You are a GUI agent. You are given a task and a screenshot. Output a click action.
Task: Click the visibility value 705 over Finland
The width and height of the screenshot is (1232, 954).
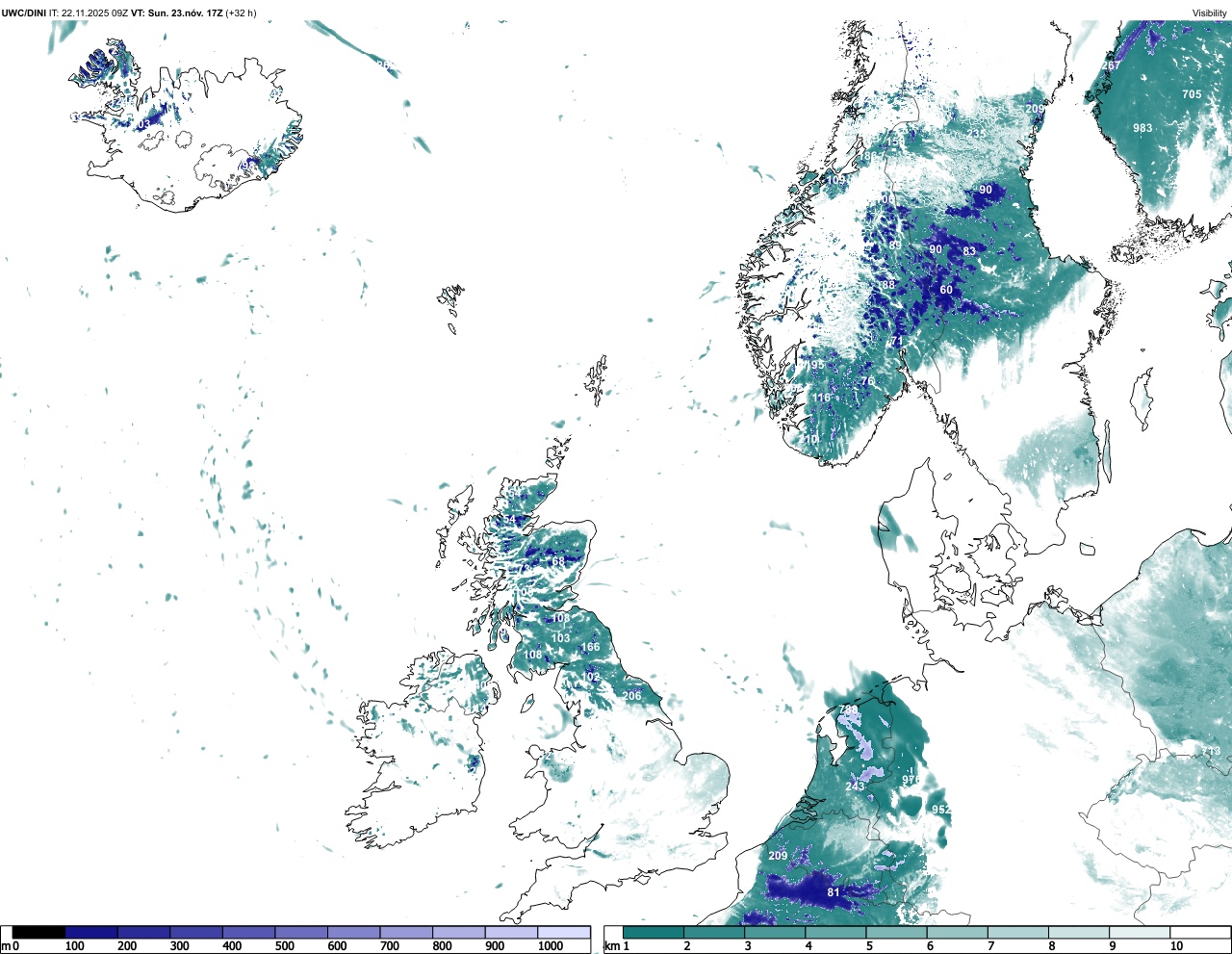1192,94
